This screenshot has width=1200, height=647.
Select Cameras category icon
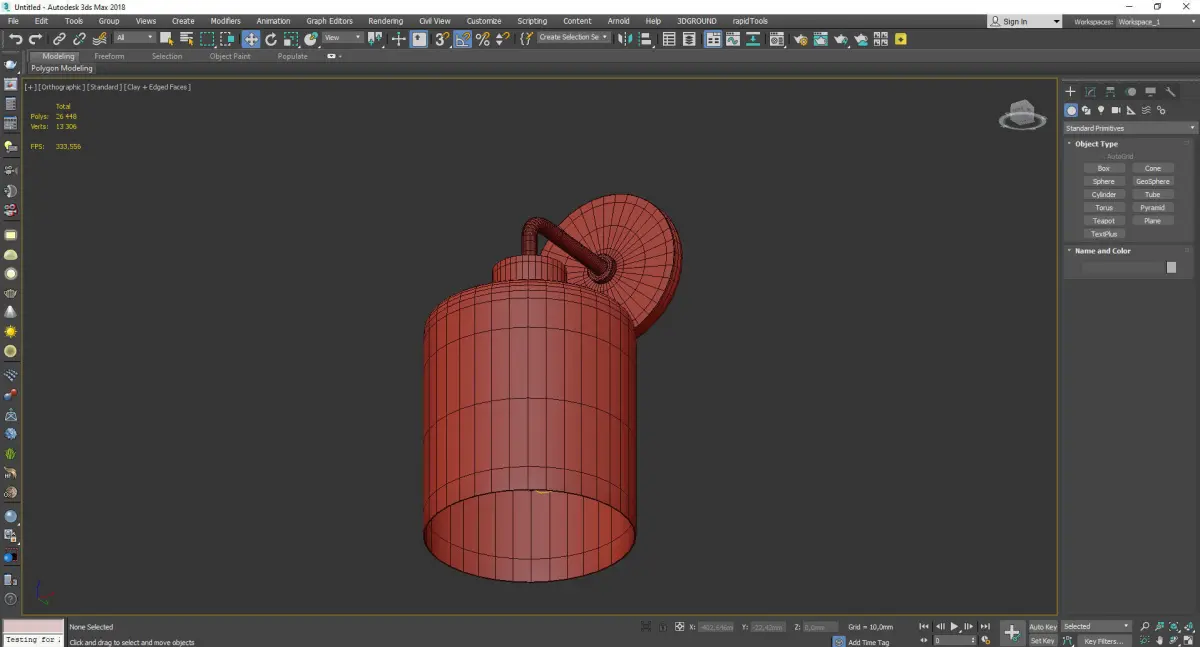coord(1116,110)
